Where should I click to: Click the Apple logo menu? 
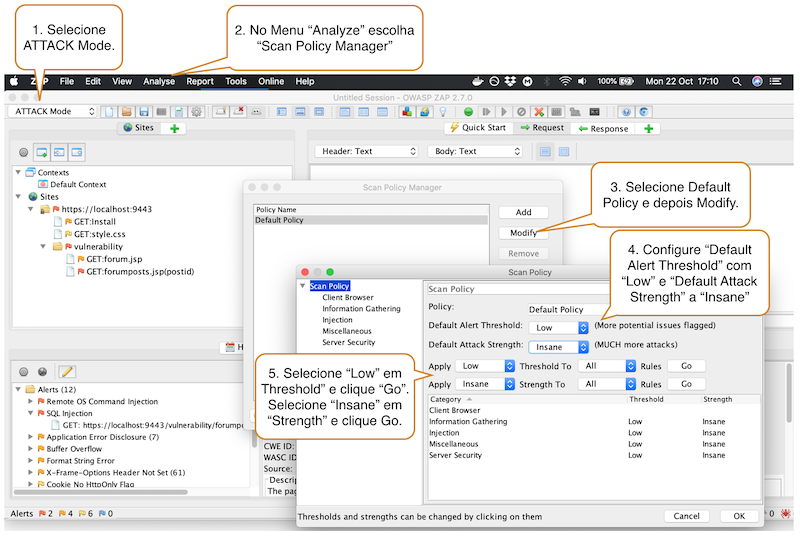pos(14,82)
